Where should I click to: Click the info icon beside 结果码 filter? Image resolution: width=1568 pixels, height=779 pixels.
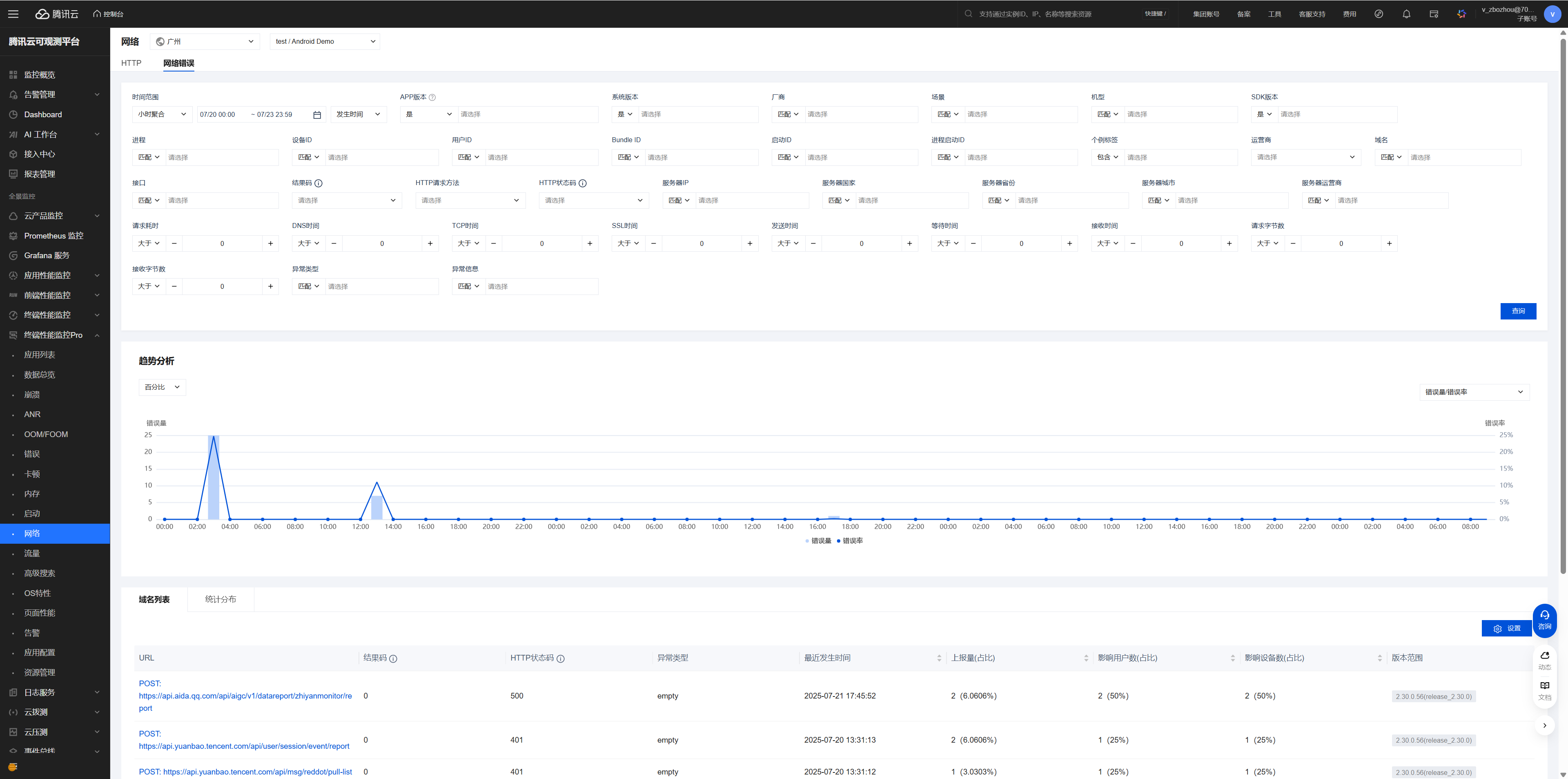click(318, 183)
